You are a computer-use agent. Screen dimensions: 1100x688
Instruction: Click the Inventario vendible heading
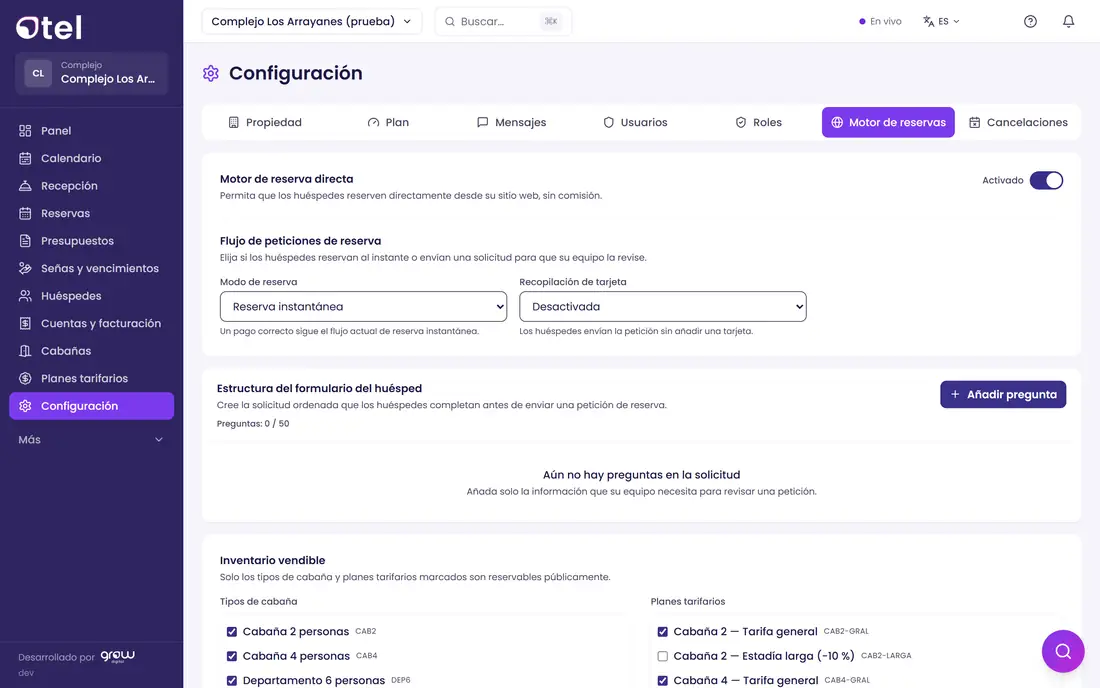coord(272,560)
